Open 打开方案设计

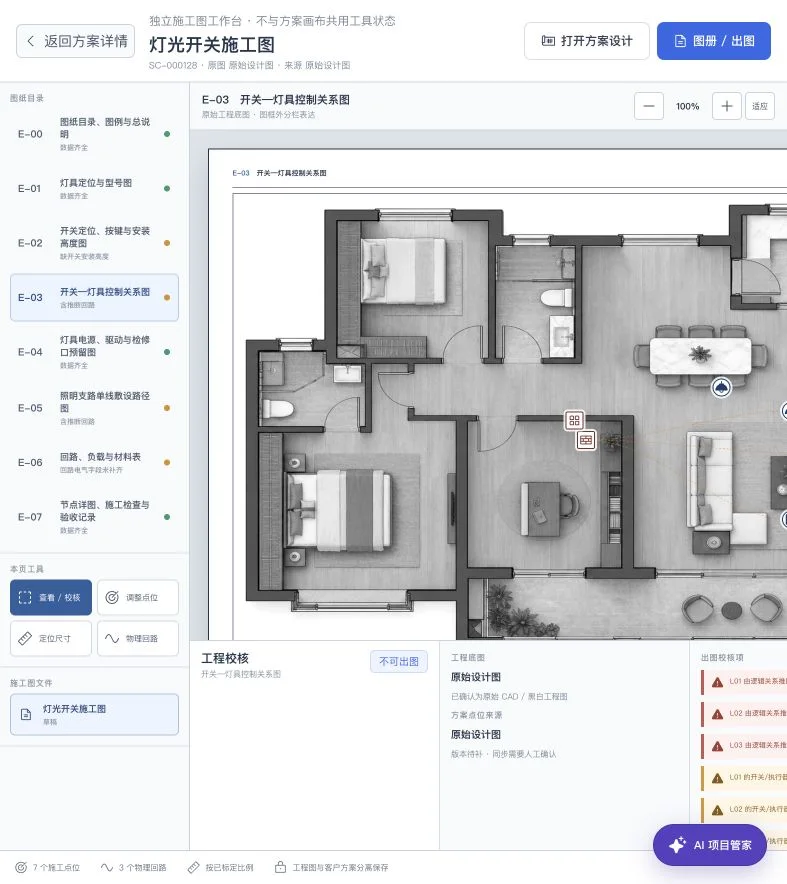click(x=586, y=41)
